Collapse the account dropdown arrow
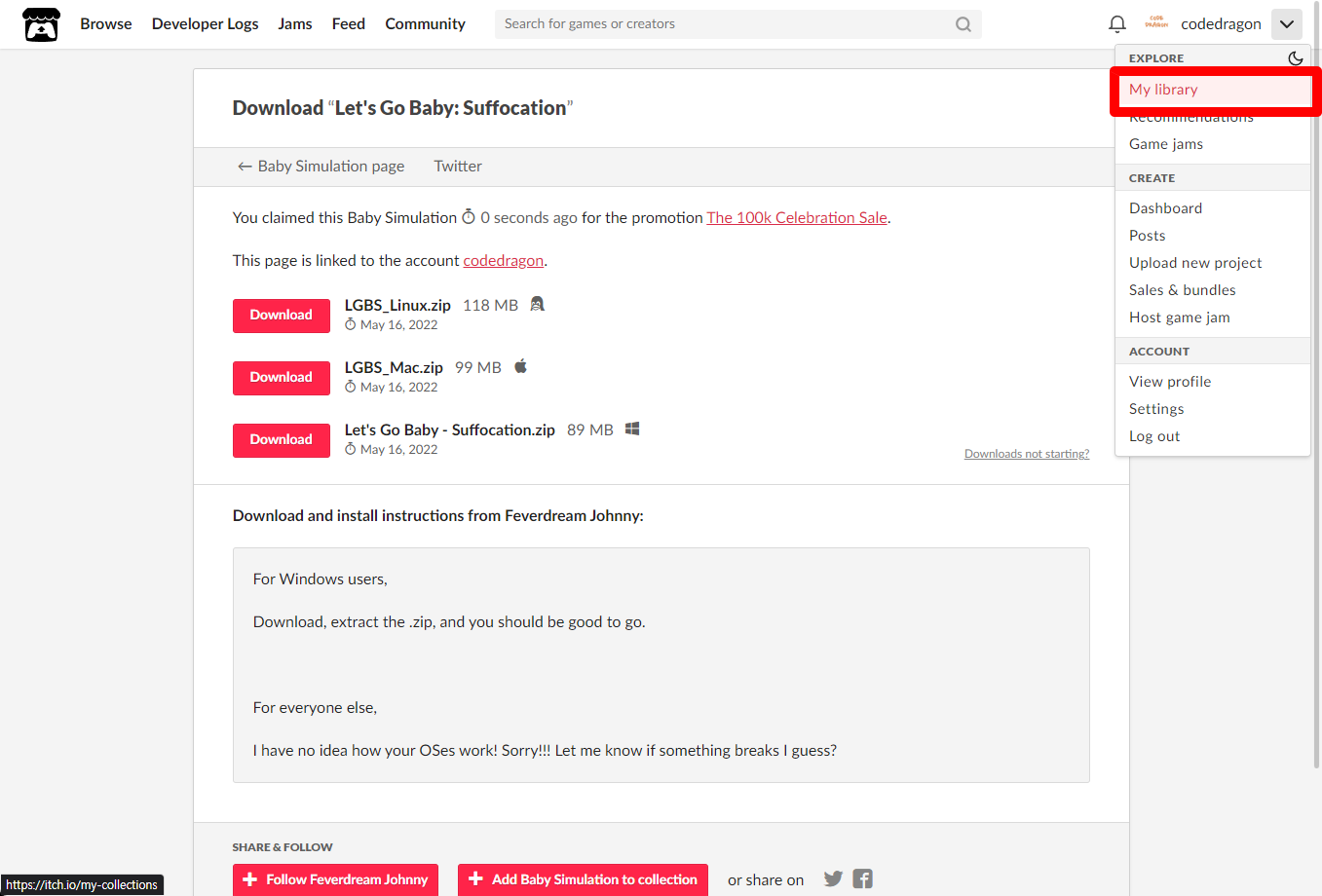1322x896 pixels. tap(1286, 24)
